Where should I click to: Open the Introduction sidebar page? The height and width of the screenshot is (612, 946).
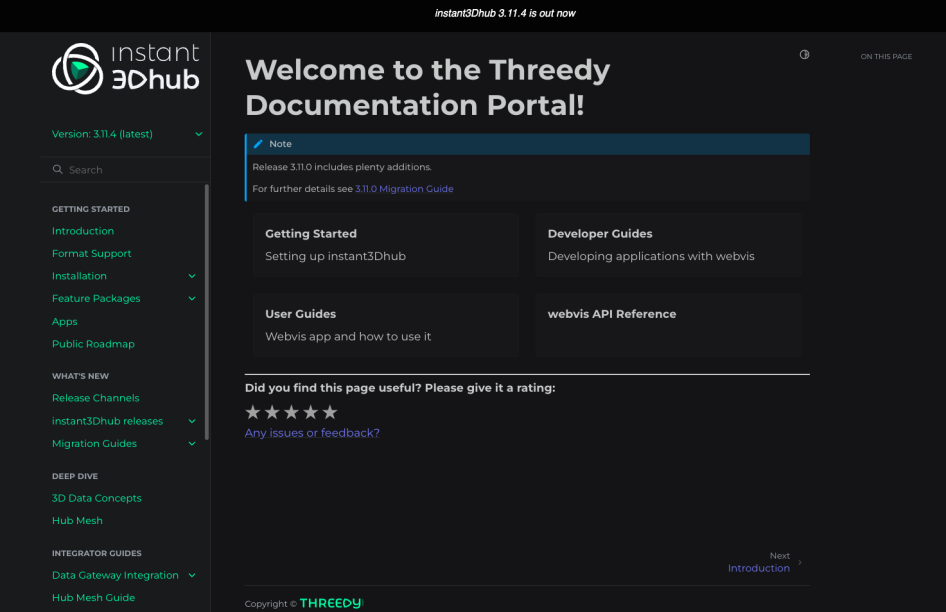(83, 231)
